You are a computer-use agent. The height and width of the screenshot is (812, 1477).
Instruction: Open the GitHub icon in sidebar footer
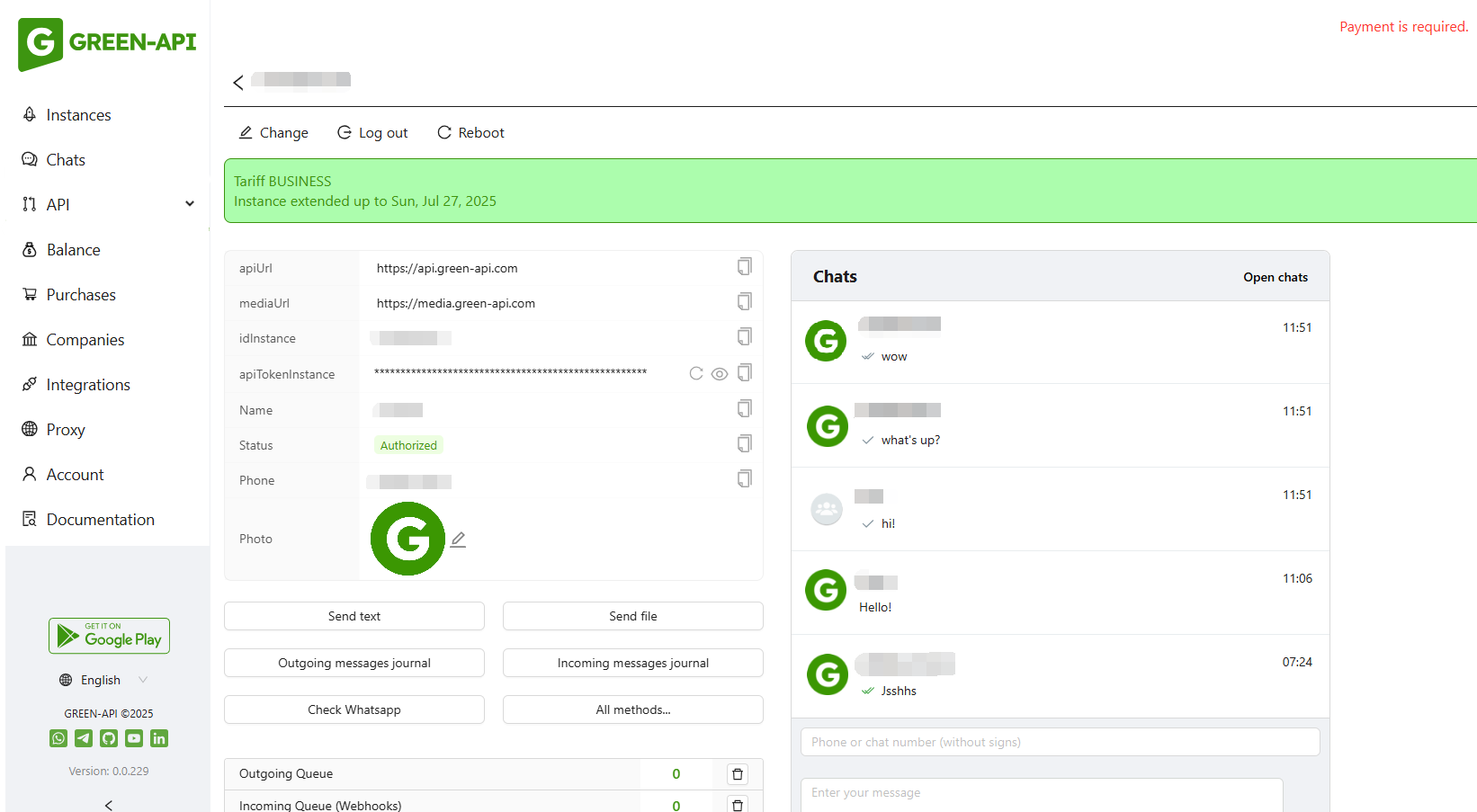[x=109, y=738]
